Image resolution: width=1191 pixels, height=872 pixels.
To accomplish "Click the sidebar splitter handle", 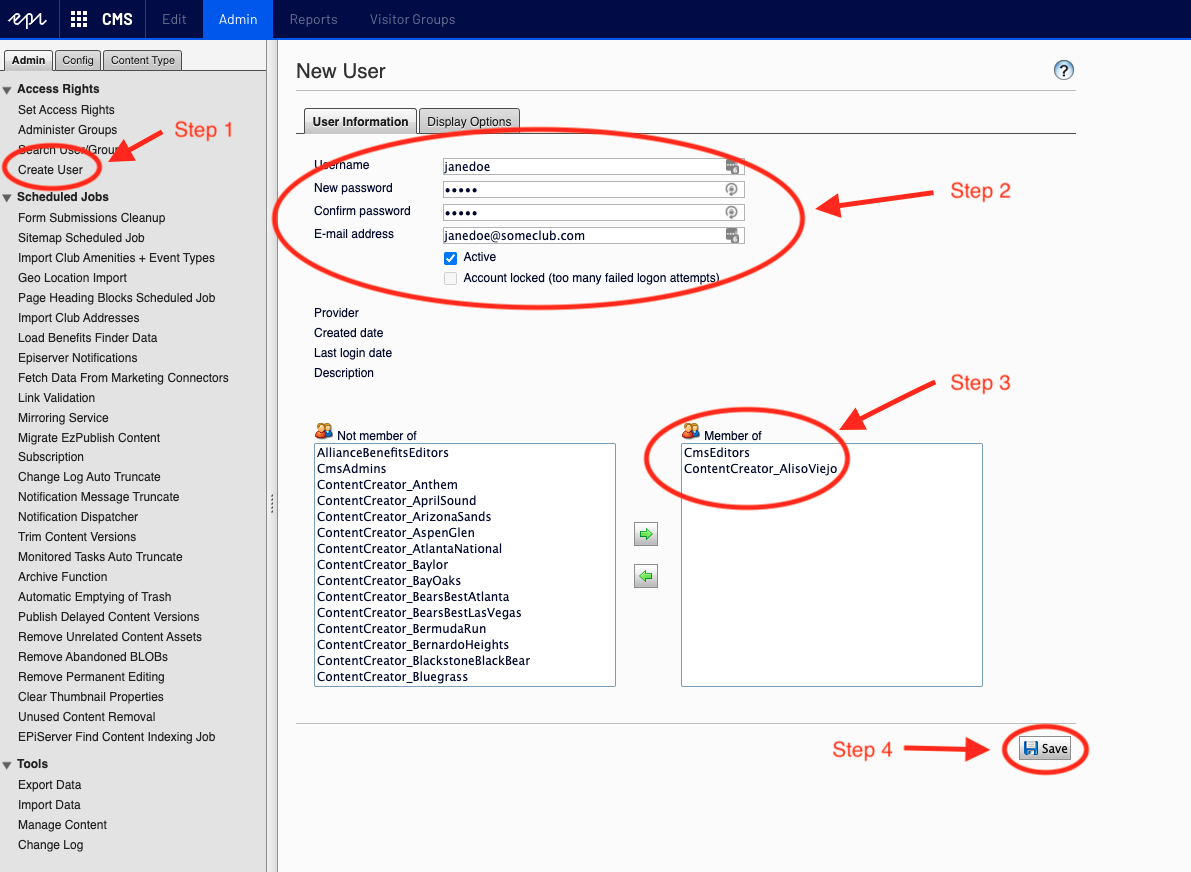I will (x=272, y=504).
